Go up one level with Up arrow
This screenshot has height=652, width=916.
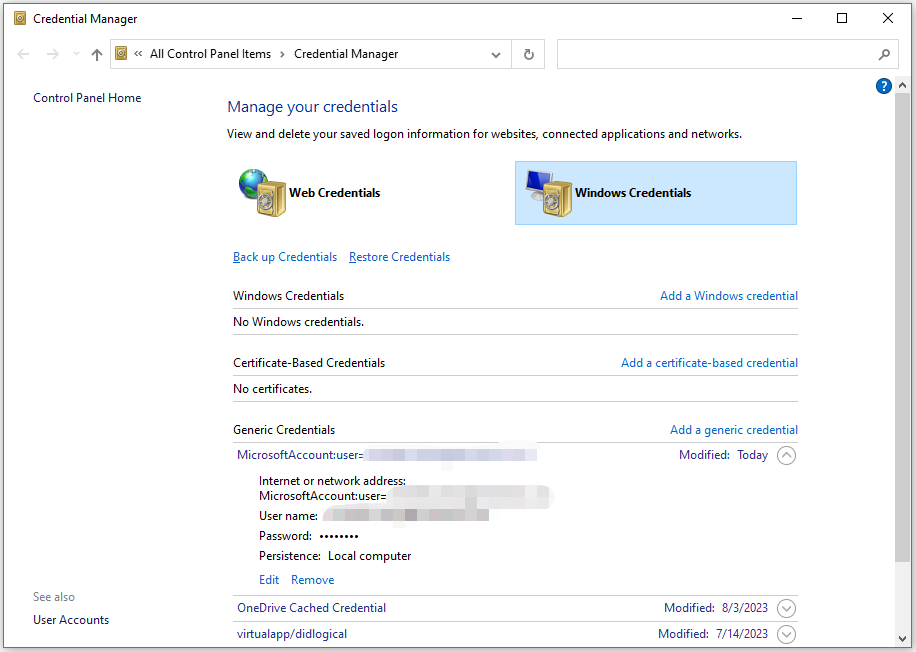97,55
